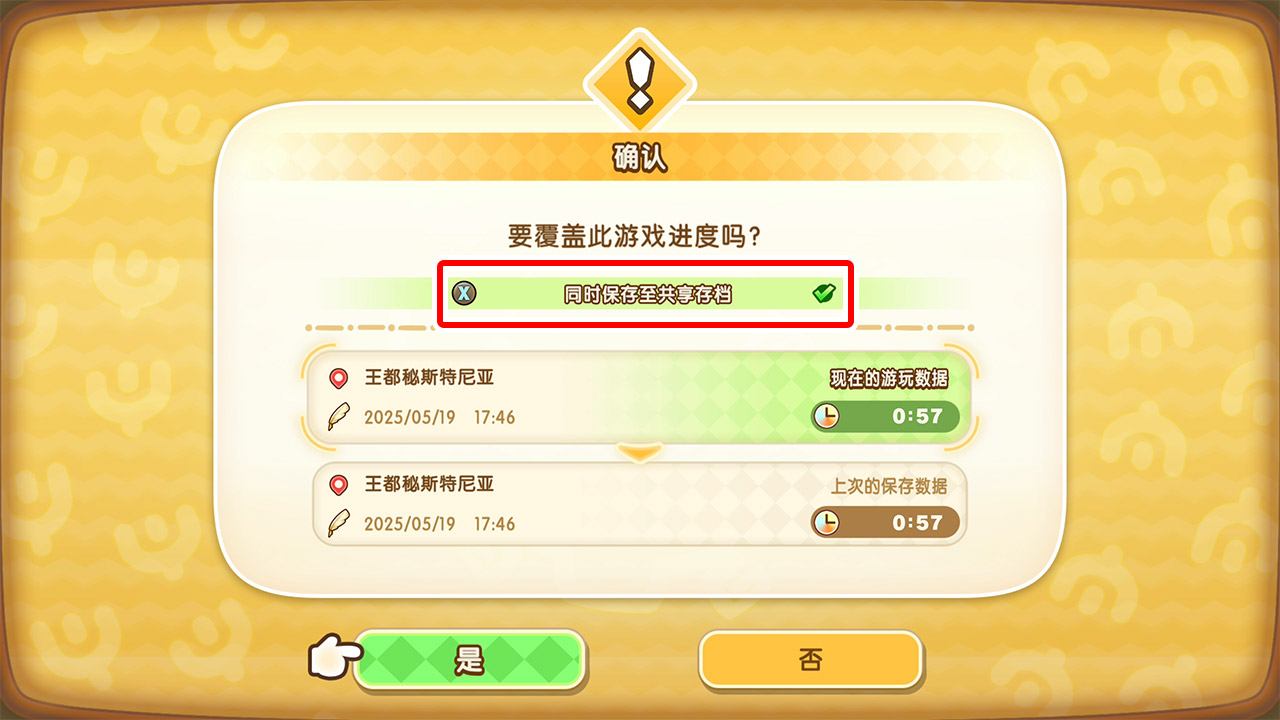The height and width of the screenshot is (720, 1280).
Task: Click clock icon beside current 0:57 playtime
Action: click(826, 416)
